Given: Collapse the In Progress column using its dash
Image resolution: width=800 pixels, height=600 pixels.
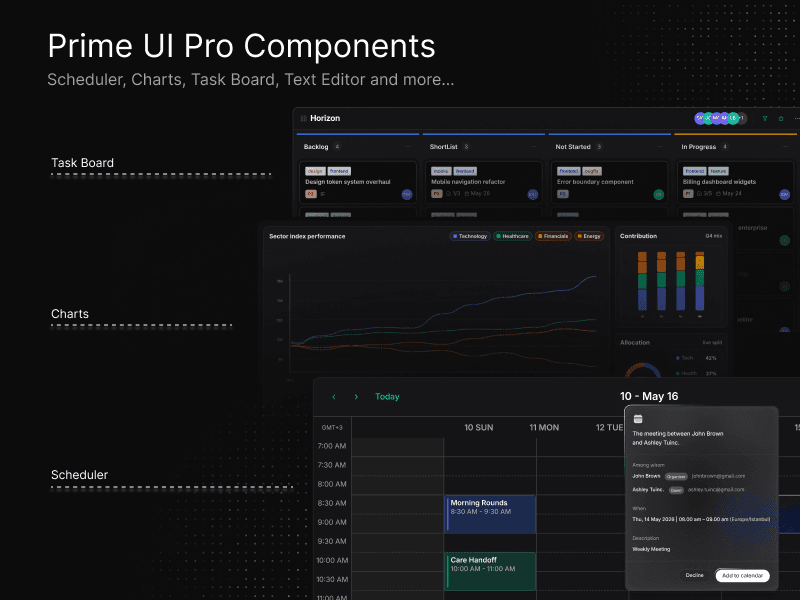Looking at the screenshot, I should [x=786, y=147].
